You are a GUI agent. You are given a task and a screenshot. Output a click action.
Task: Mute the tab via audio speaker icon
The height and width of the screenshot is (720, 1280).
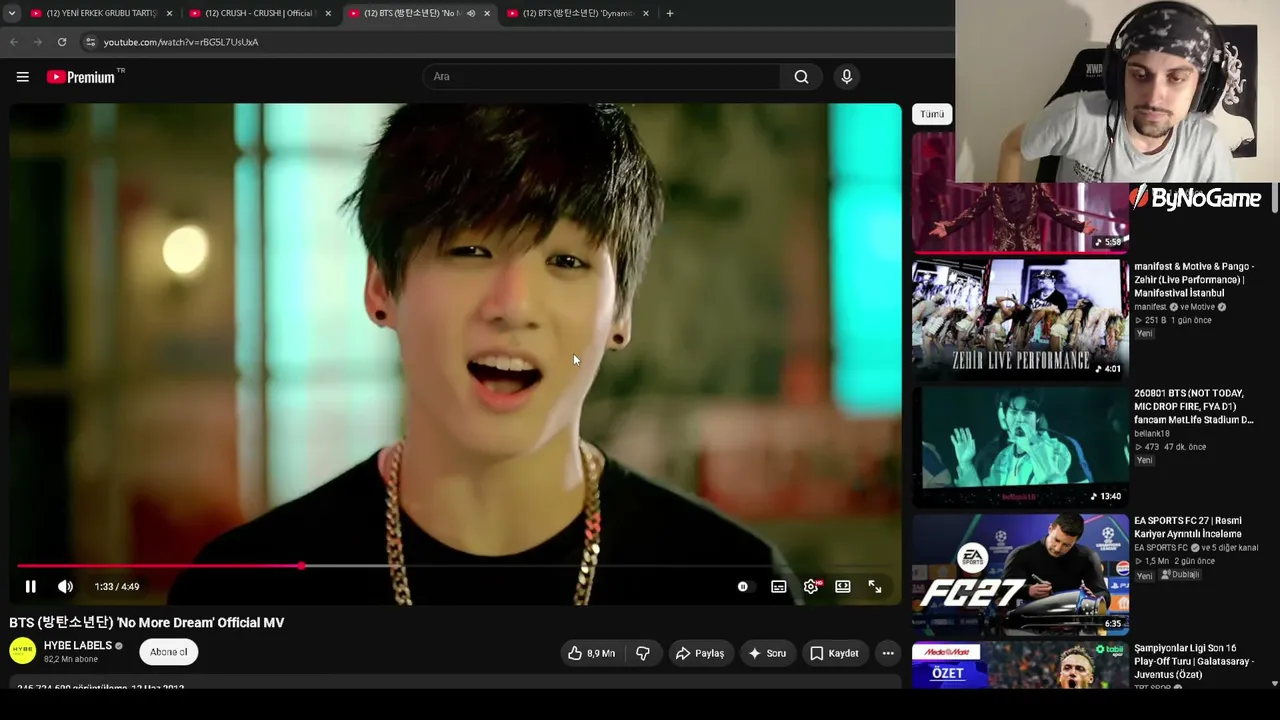(x=471, y=13)
